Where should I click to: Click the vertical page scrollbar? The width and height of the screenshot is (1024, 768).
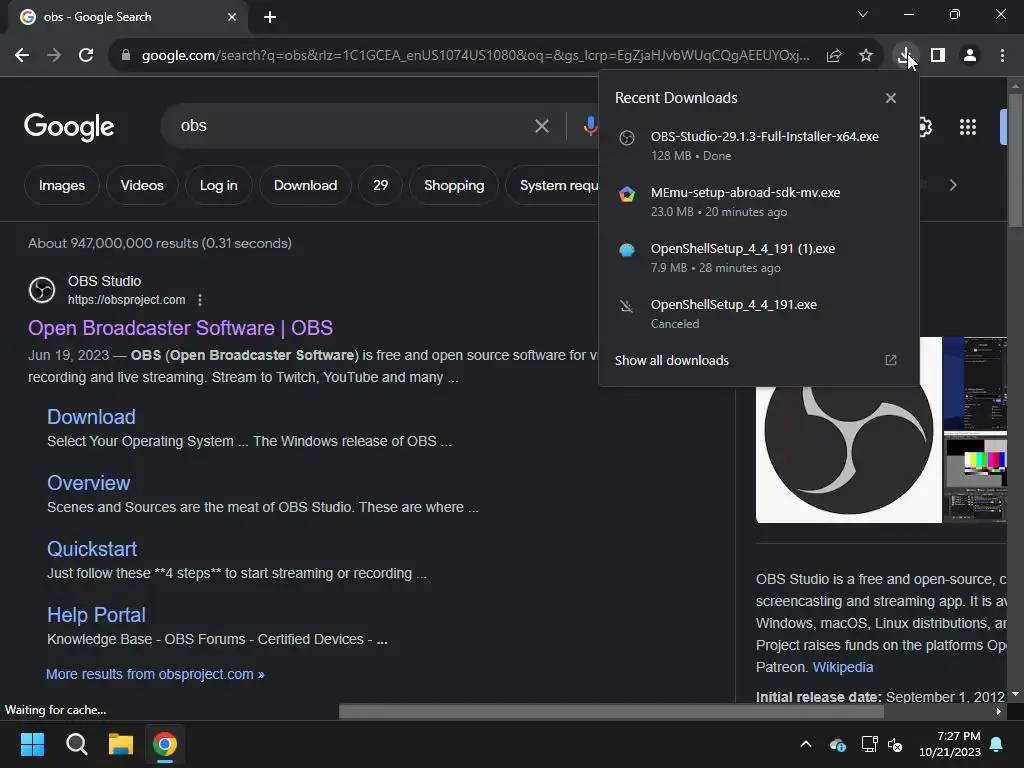1015,161
